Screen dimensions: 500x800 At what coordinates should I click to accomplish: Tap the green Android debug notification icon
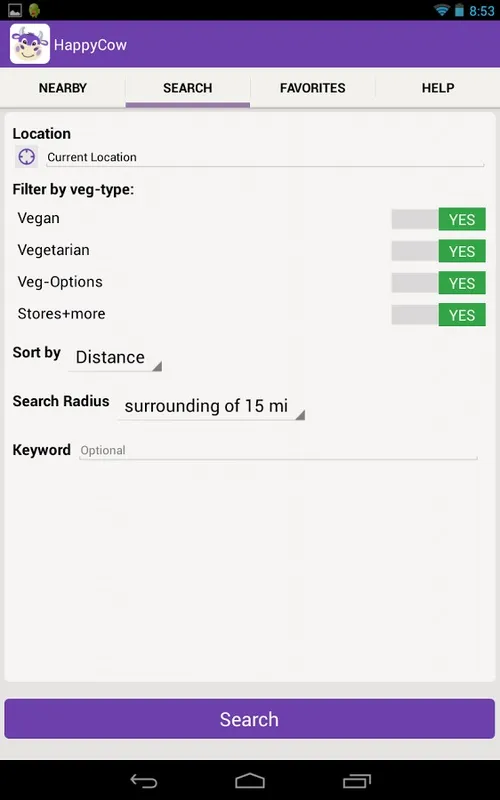[34, 10]
